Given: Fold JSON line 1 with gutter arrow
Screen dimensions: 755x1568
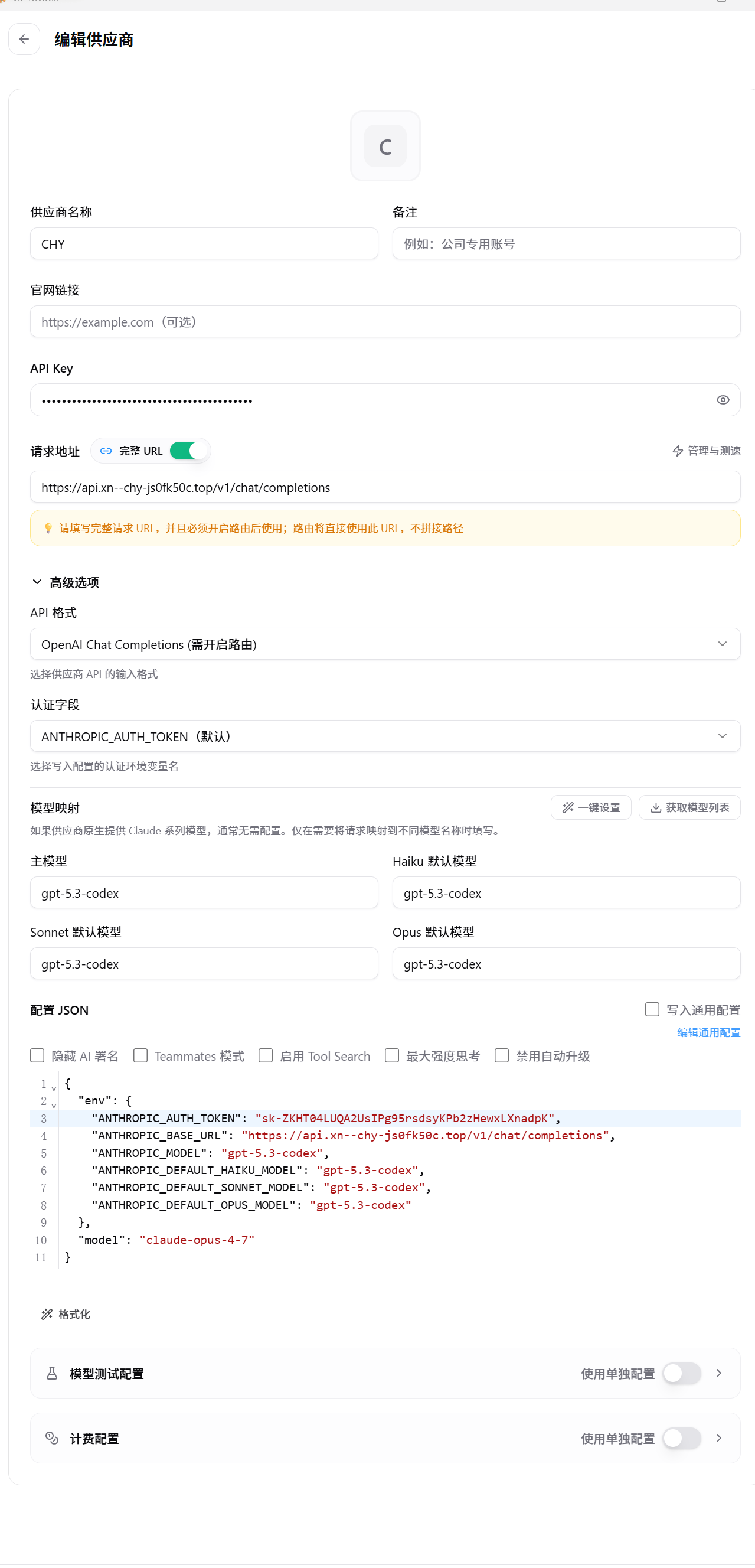Looking at the screenshot, I should click(x=54, y=1087).
